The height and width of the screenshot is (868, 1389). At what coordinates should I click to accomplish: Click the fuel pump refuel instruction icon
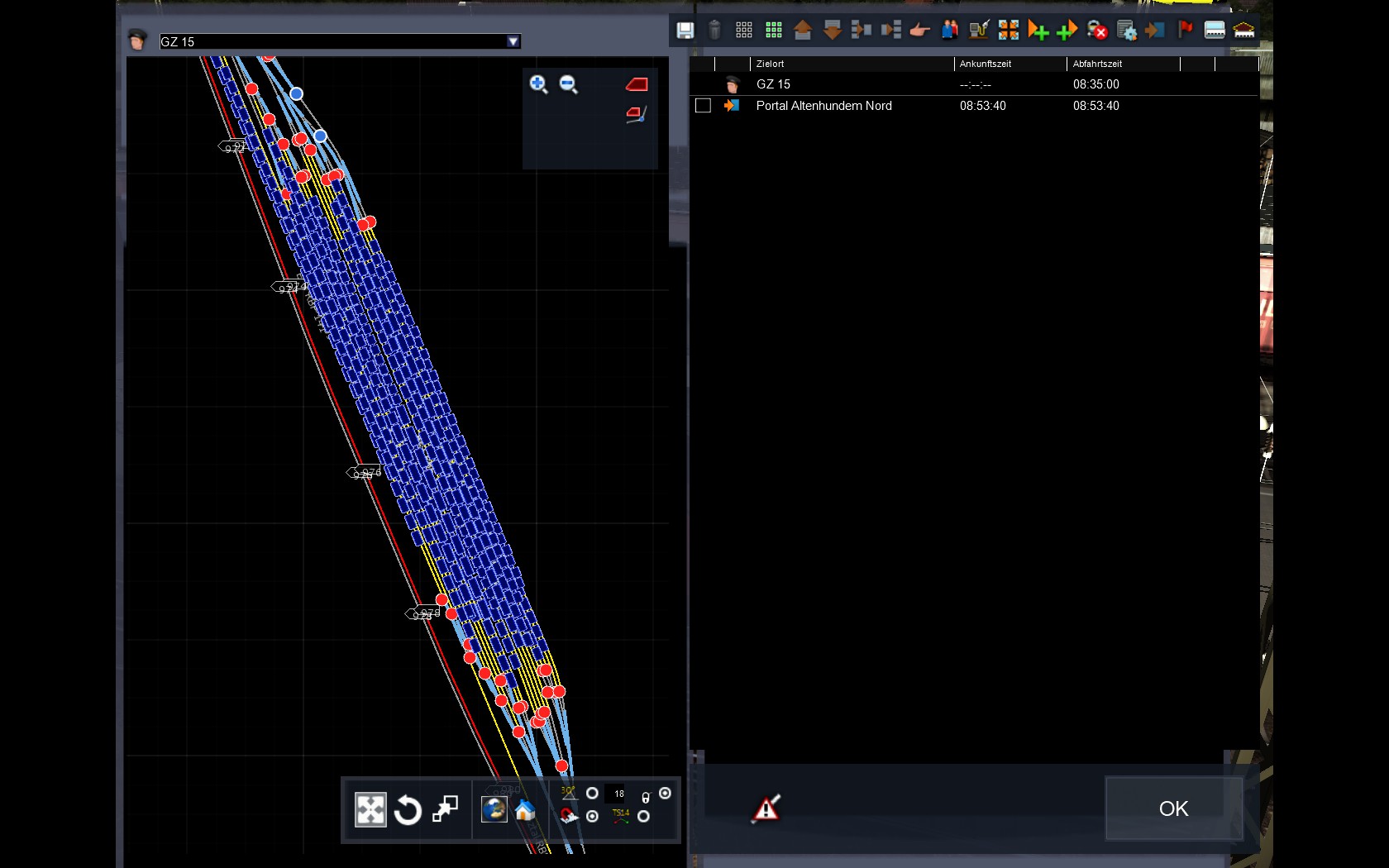(978, 31)
